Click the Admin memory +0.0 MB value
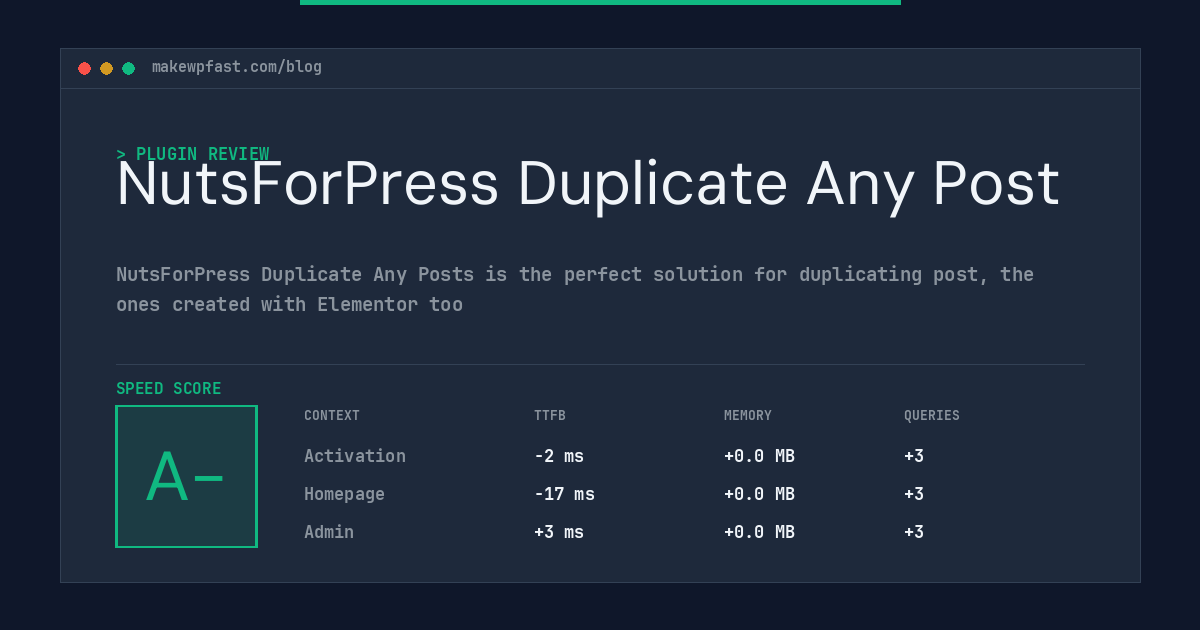Viewport: 1200px width, 630px height. tap(759, 532)
